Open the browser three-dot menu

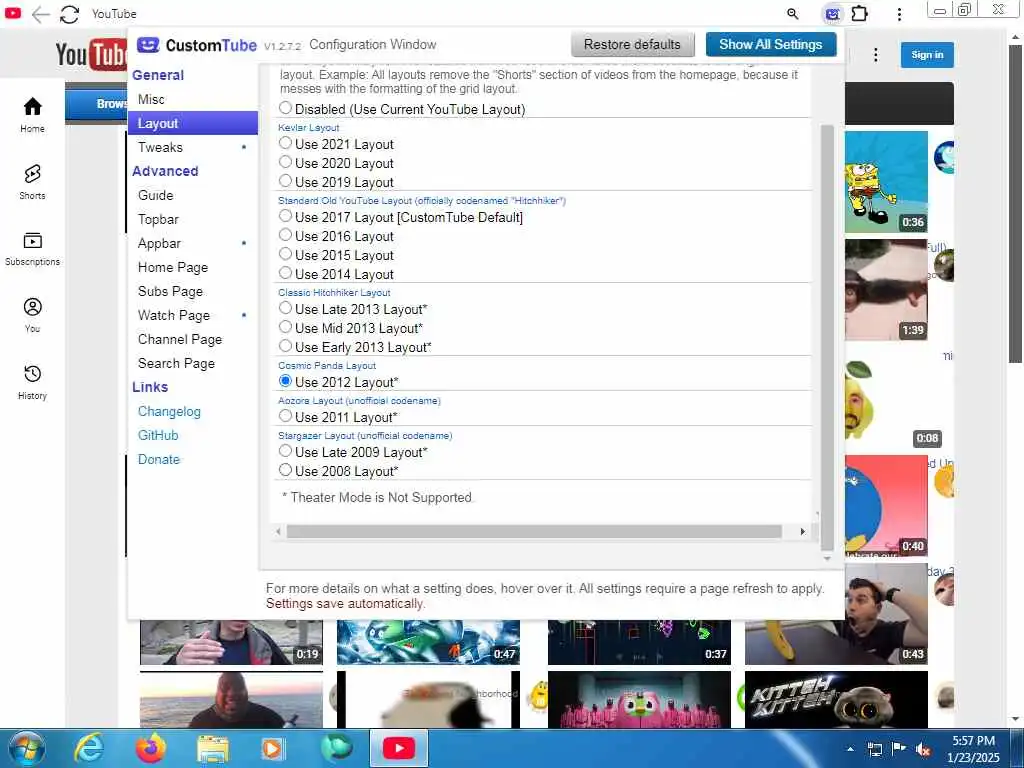point(899,14)
